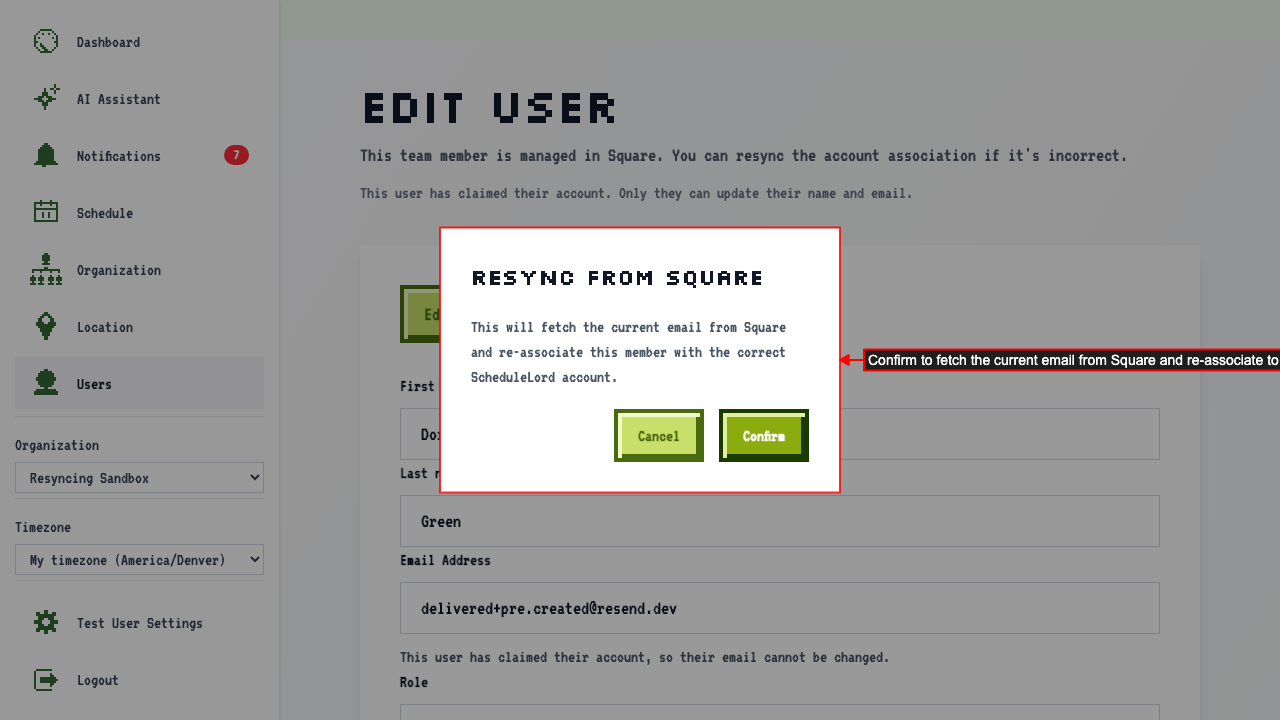Click the Edit User page heading
This screenshot has height=720, width=1280.
pos(489,108)
